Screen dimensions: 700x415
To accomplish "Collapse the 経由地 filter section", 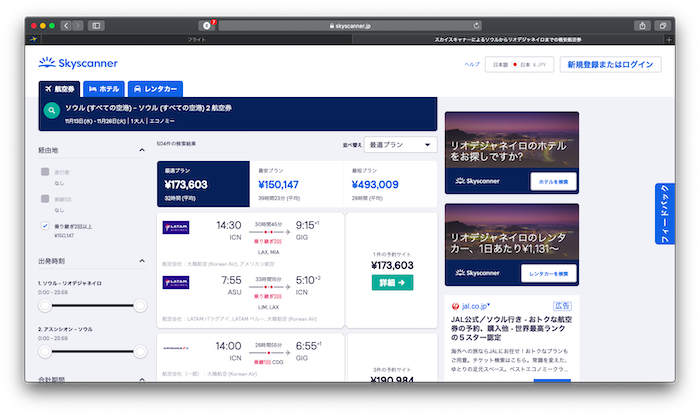I will tap(142, 150).
